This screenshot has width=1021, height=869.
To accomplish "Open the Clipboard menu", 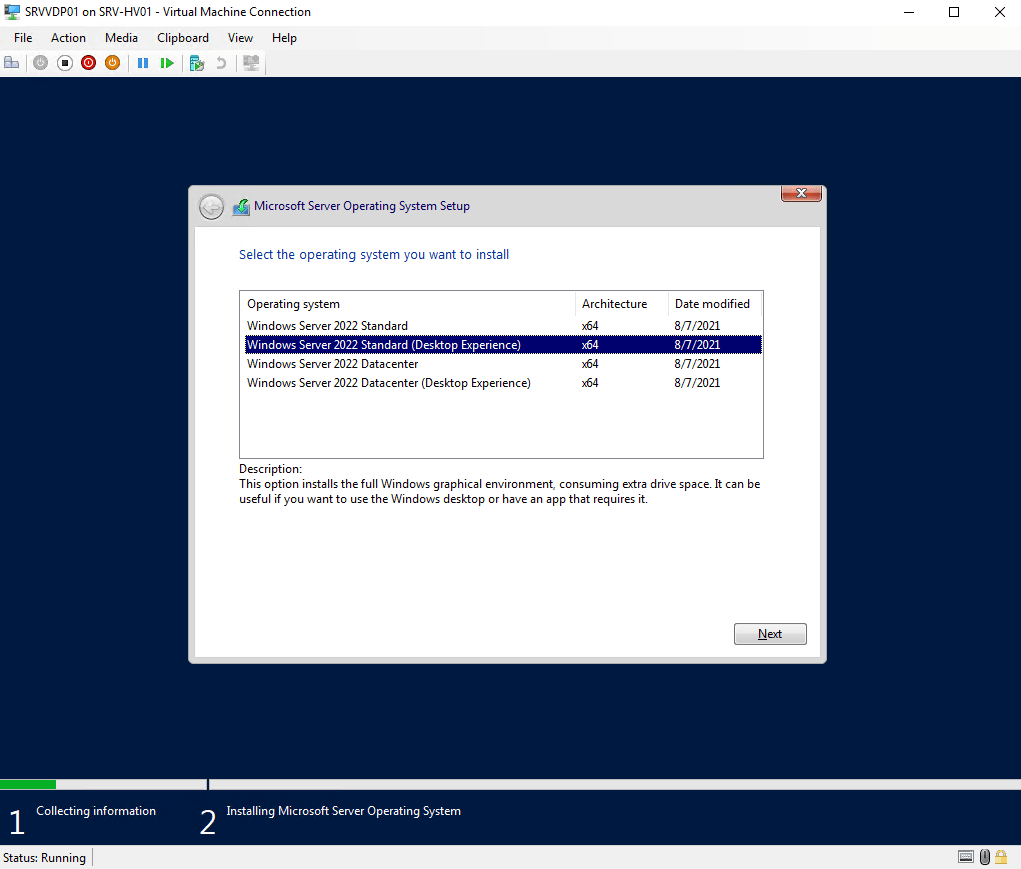I will [x=183, y=38].
